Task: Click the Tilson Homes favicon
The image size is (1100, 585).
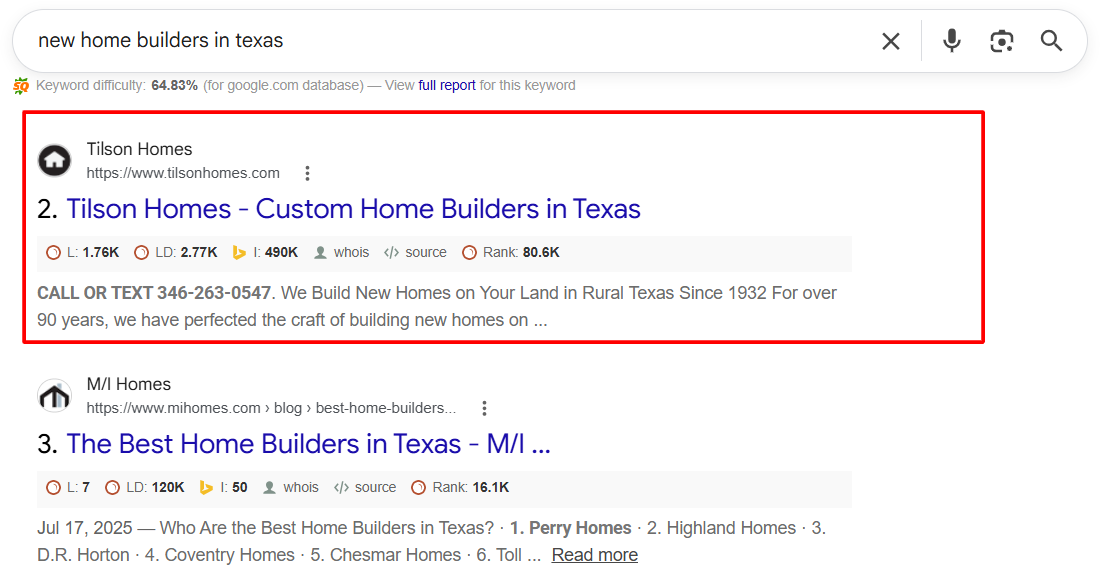Action: (55, 161)
